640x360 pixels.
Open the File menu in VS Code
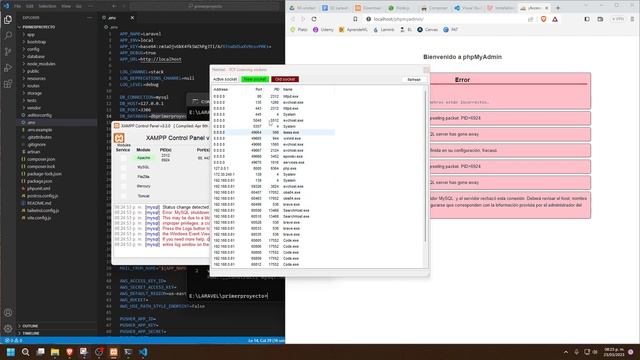click(18, 7)
